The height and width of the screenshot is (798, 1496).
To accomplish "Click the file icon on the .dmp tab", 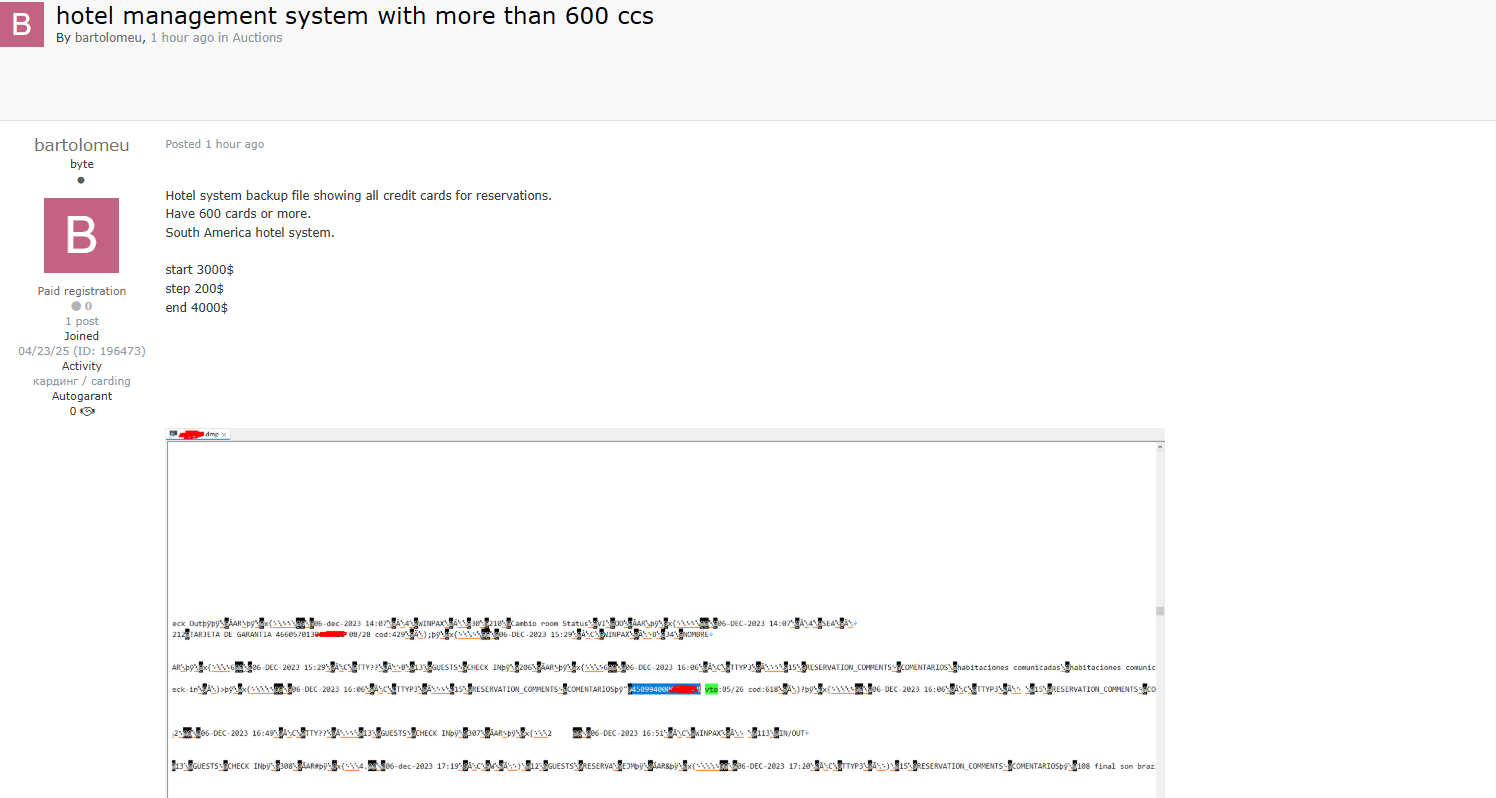I will pyautogui.click(x=173, y=434).
